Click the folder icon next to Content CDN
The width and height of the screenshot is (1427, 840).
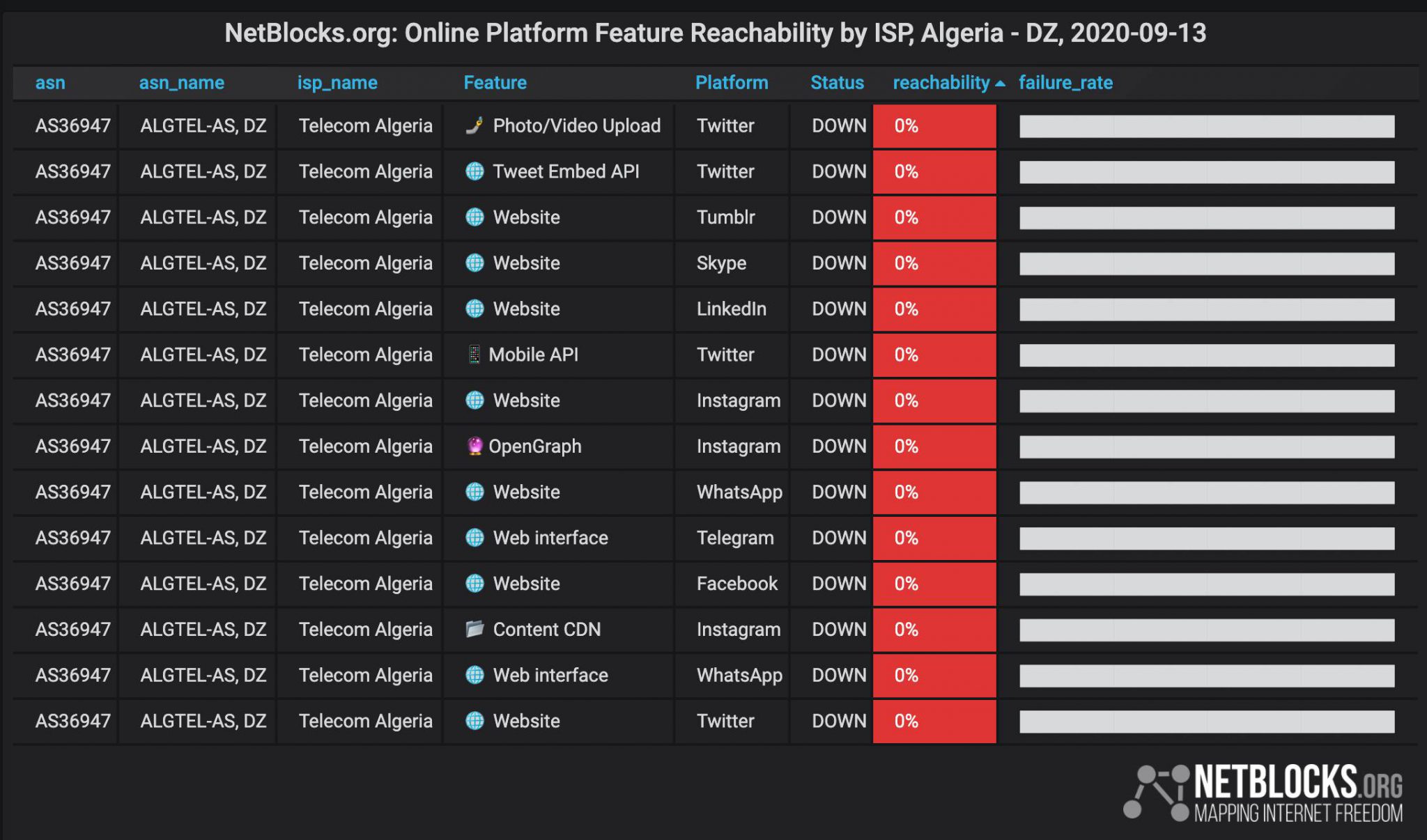point(475,629)
